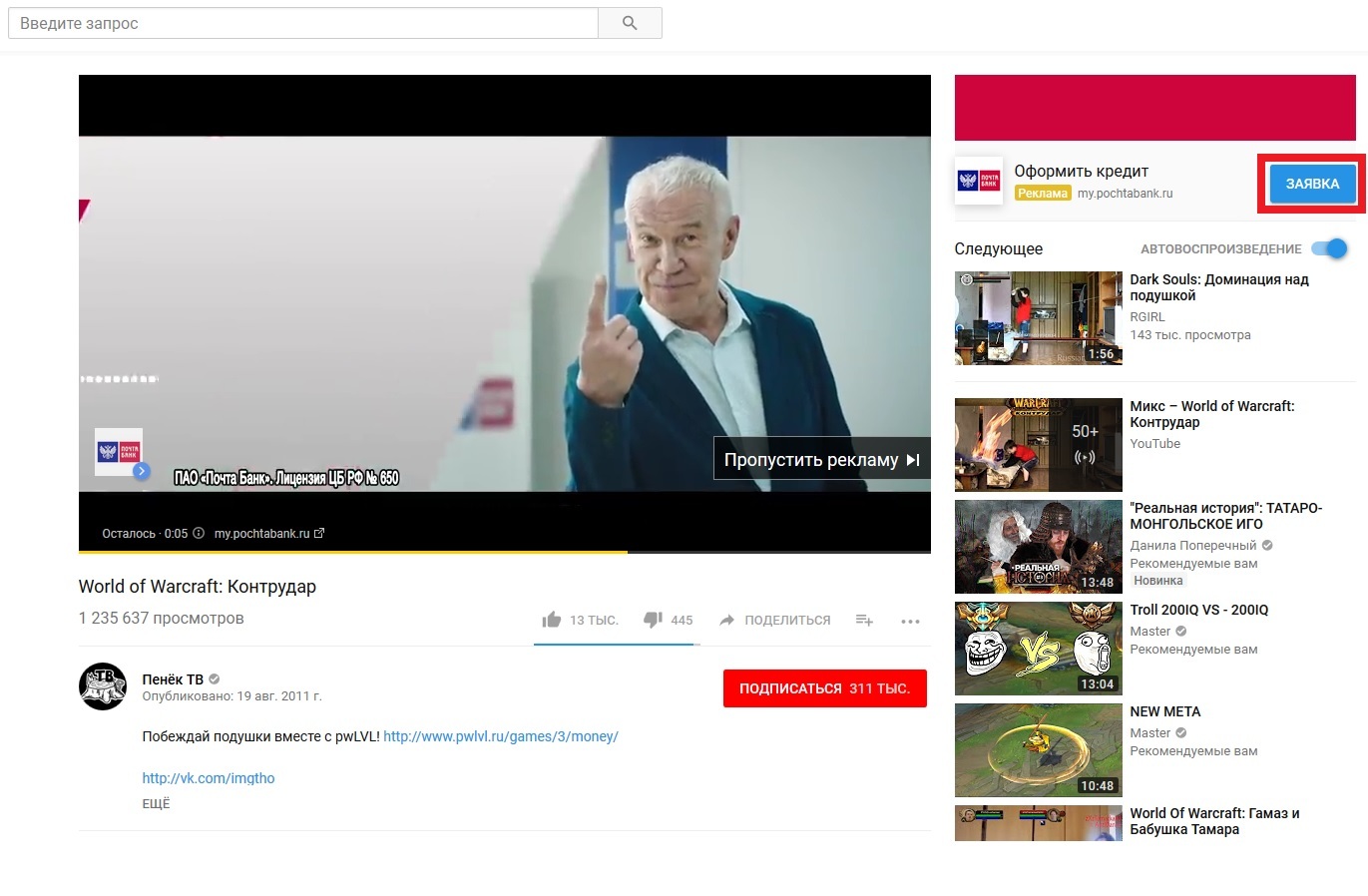Open the Dark Souls video thumbnail
1368x896 pixels.
tap(1038, 318)
